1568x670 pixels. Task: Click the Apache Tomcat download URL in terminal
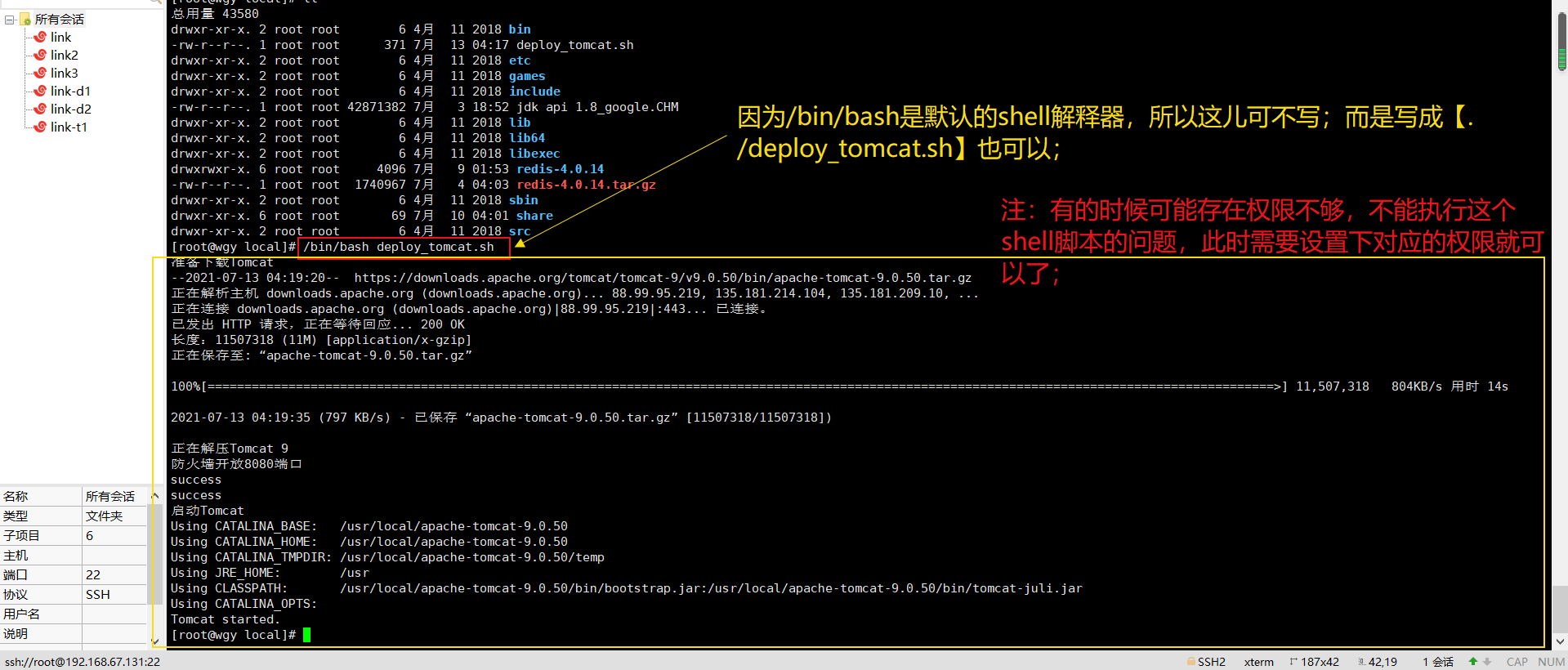663,278
